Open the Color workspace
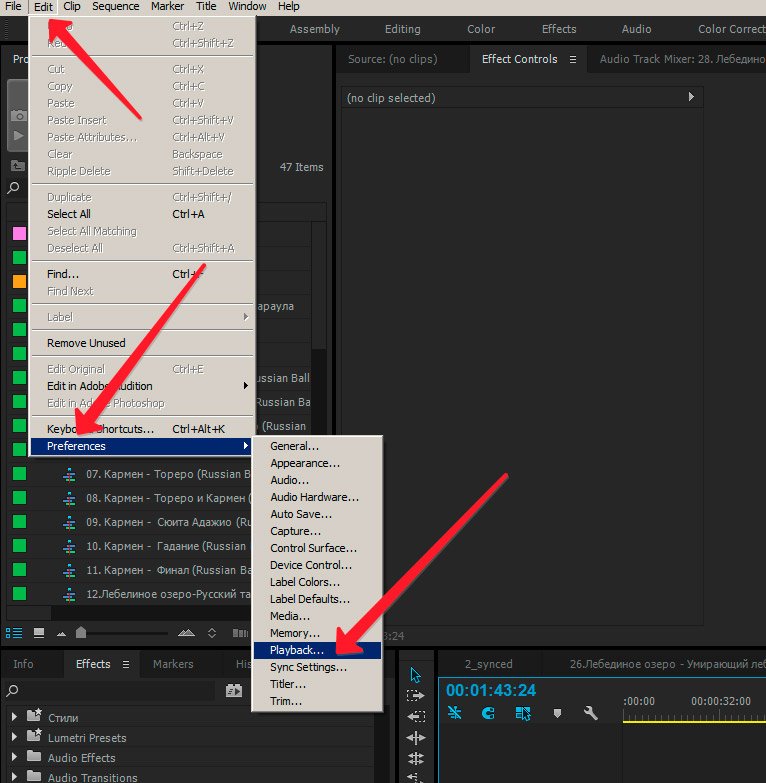 click(481, 29)
